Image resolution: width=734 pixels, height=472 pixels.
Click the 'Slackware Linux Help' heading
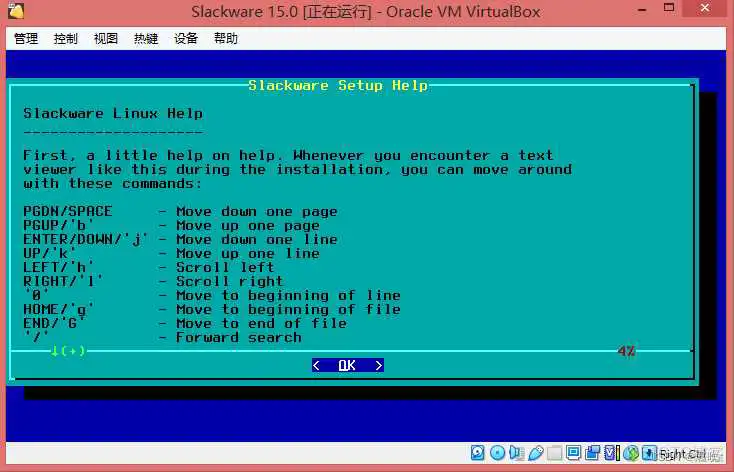point(113,113)
